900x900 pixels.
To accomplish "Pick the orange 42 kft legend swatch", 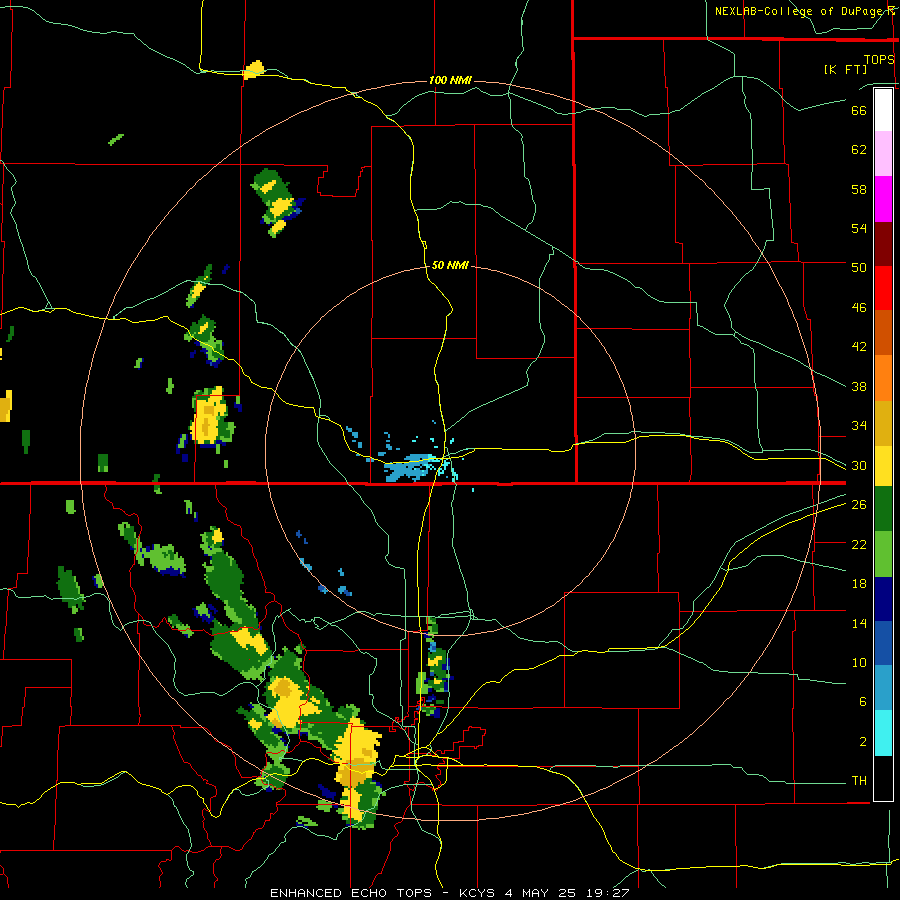I will (x=883, y=378).
